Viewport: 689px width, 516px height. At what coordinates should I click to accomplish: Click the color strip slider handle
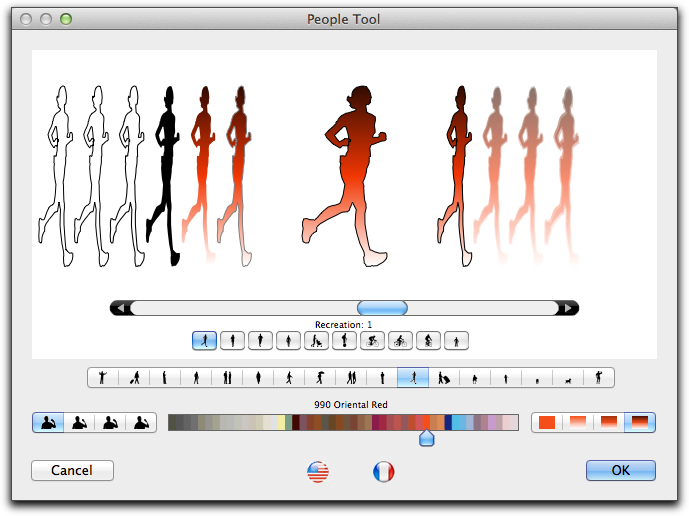point(427,438)
